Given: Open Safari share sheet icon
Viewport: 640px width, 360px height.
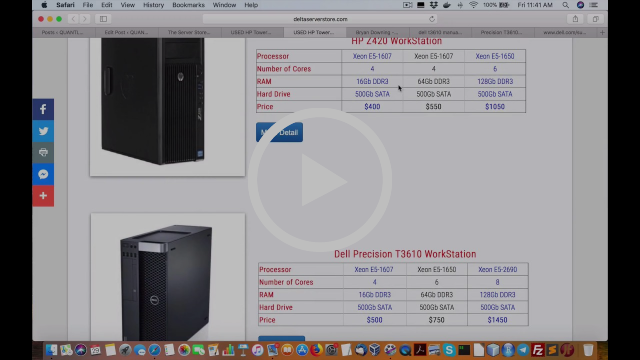Looking at the screenshot, I should click(576, 19).
